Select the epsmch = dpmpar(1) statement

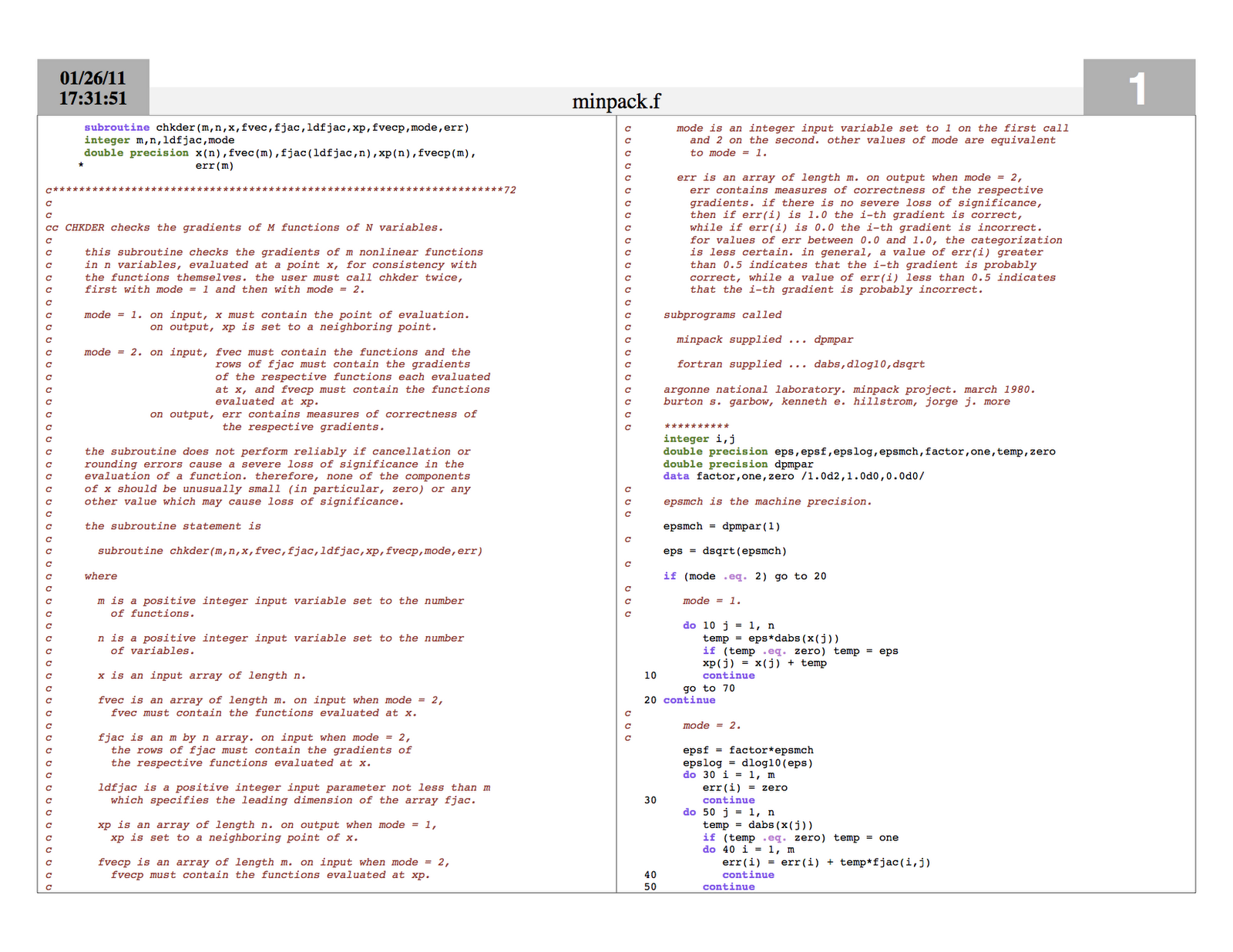[x=722, y=526]
